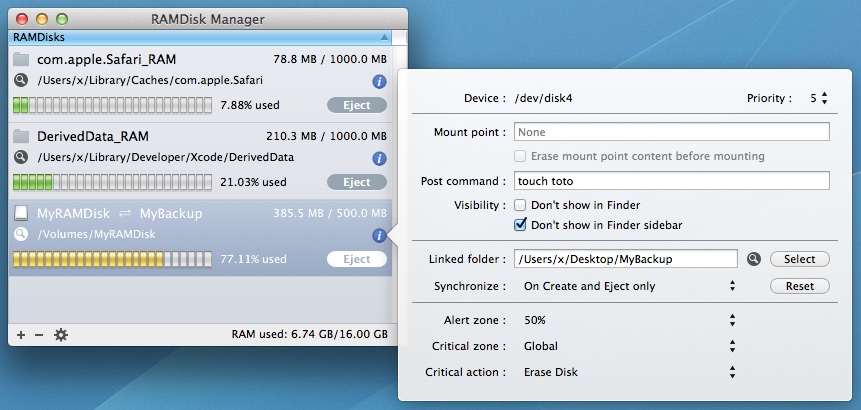Zoom the RAMDisk Manager window

click(62, 19)
